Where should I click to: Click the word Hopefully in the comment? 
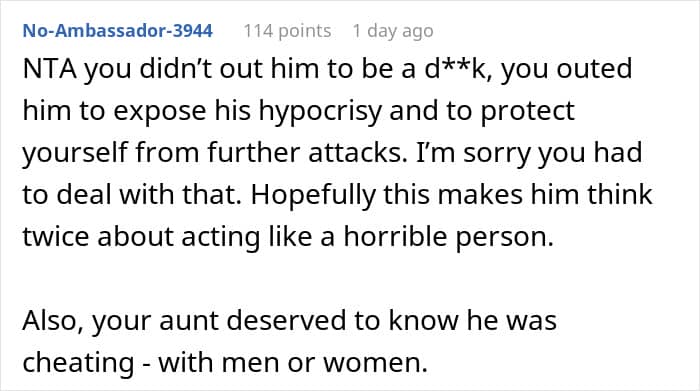313,196
